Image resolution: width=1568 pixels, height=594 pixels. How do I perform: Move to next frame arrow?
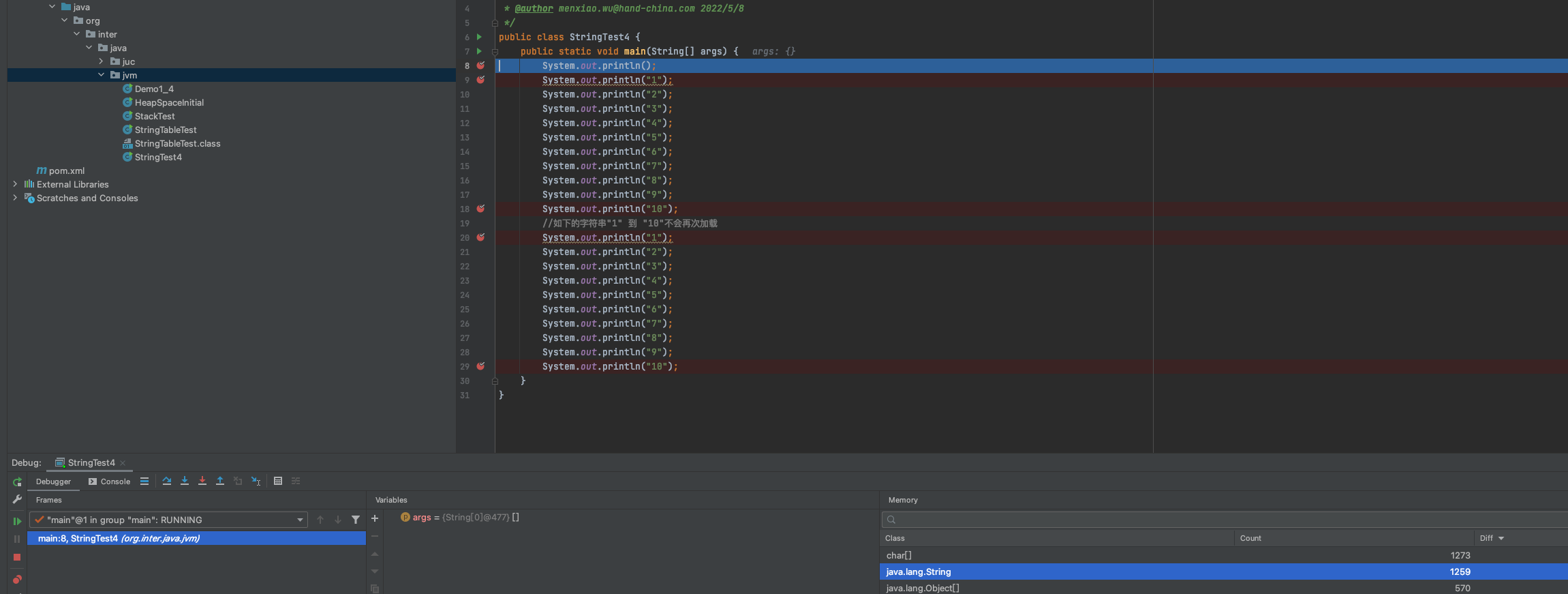tap(338, 520)
